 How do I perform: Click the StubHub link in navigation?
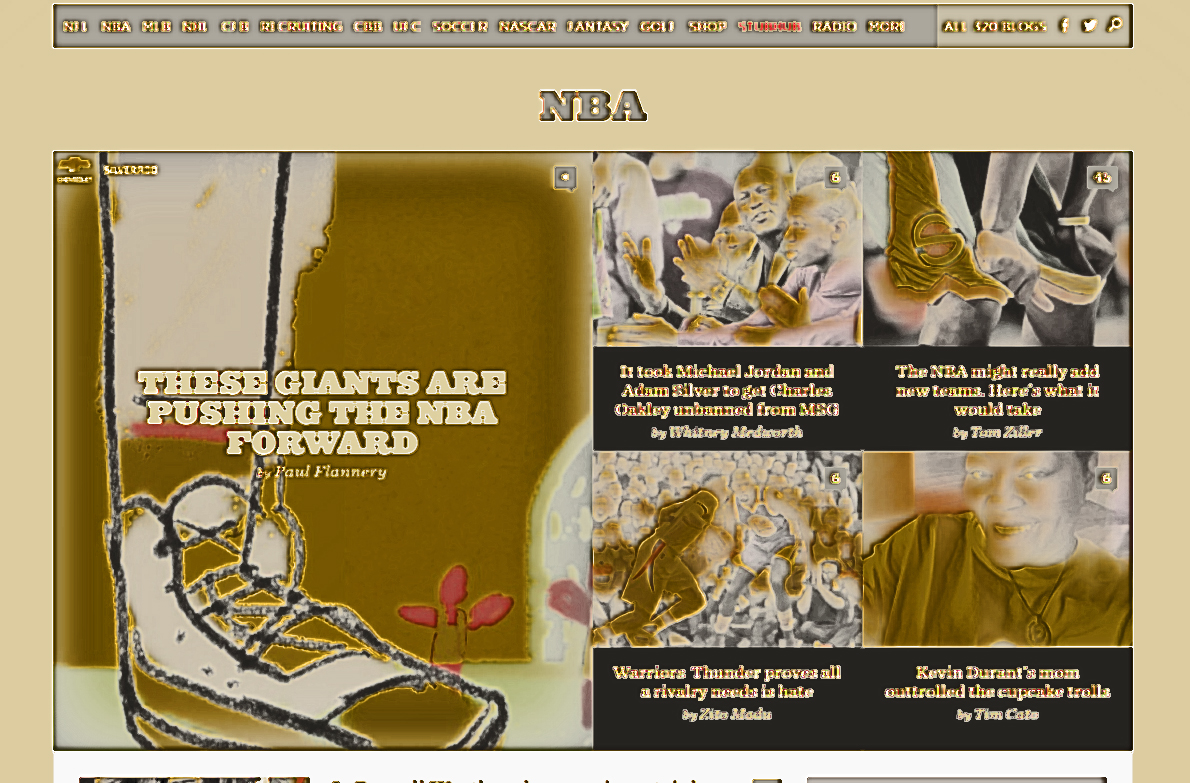(770, 27)
